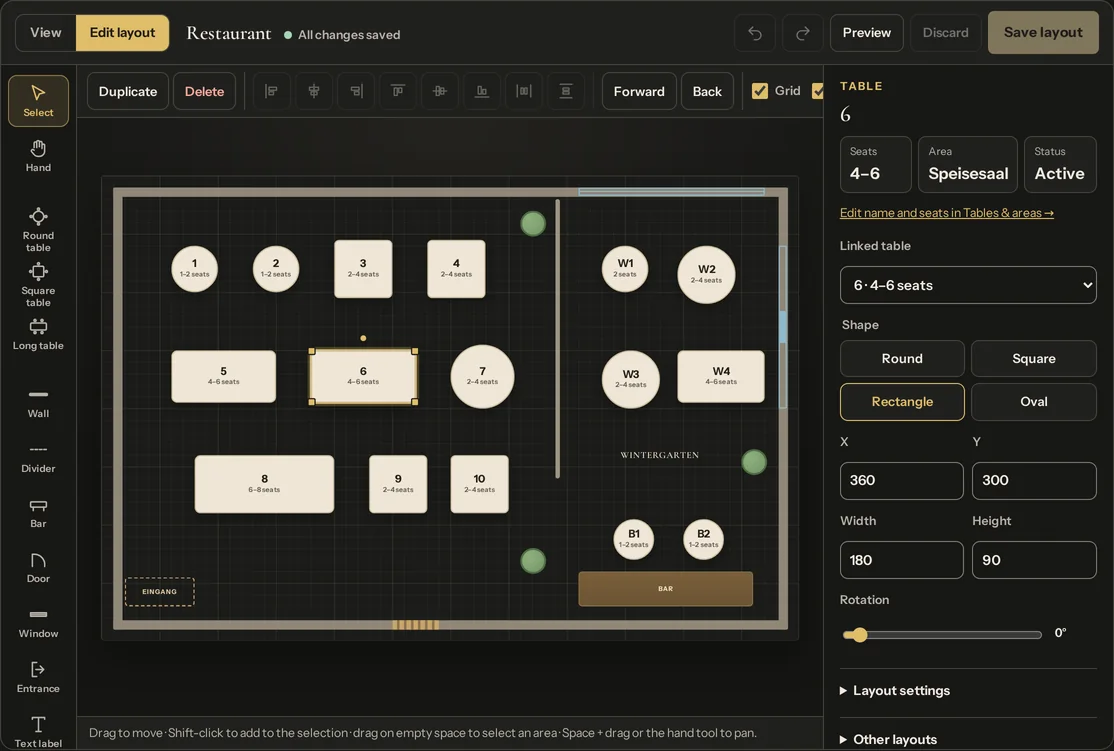Switch to Edit layout mode

coord(122,33)
